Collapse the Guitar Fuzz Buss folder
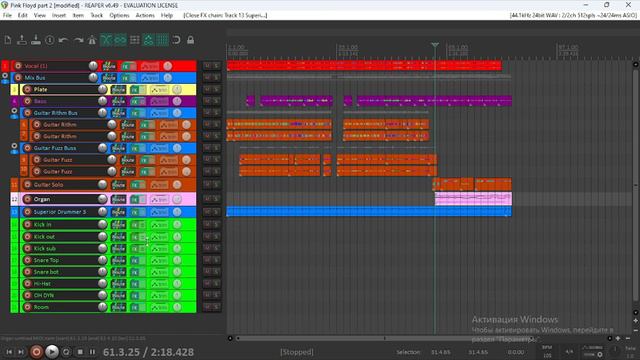 tap(14, 146)
